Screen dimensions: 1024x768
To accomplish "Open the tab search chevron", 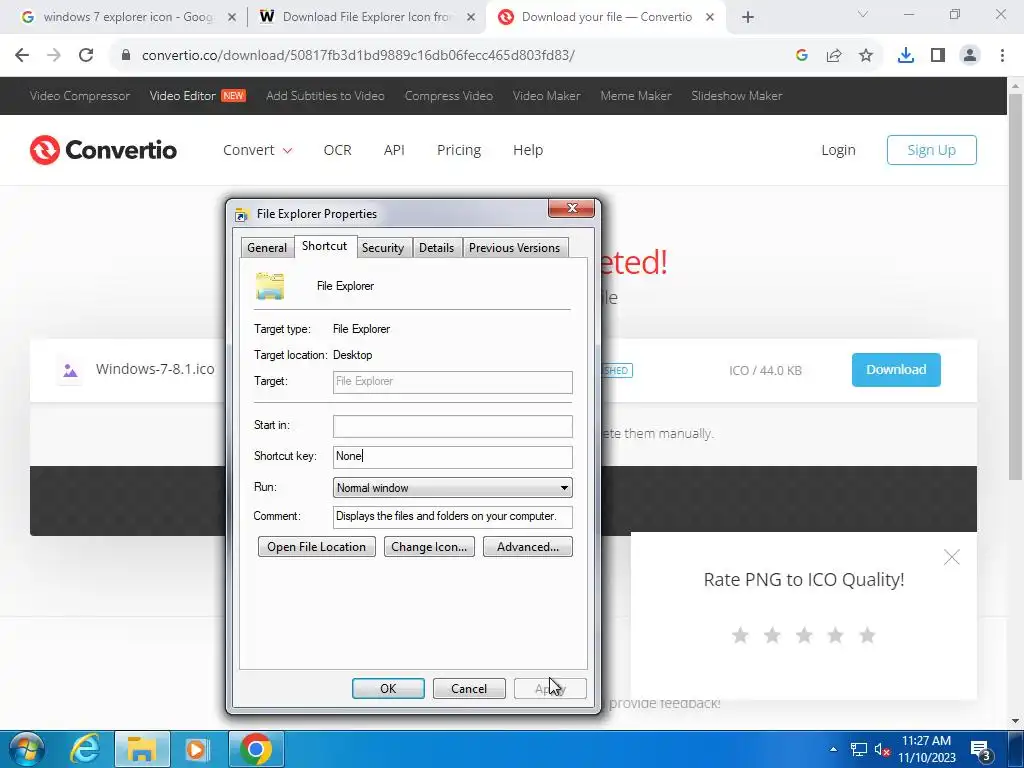I will [x=863, y=14].
